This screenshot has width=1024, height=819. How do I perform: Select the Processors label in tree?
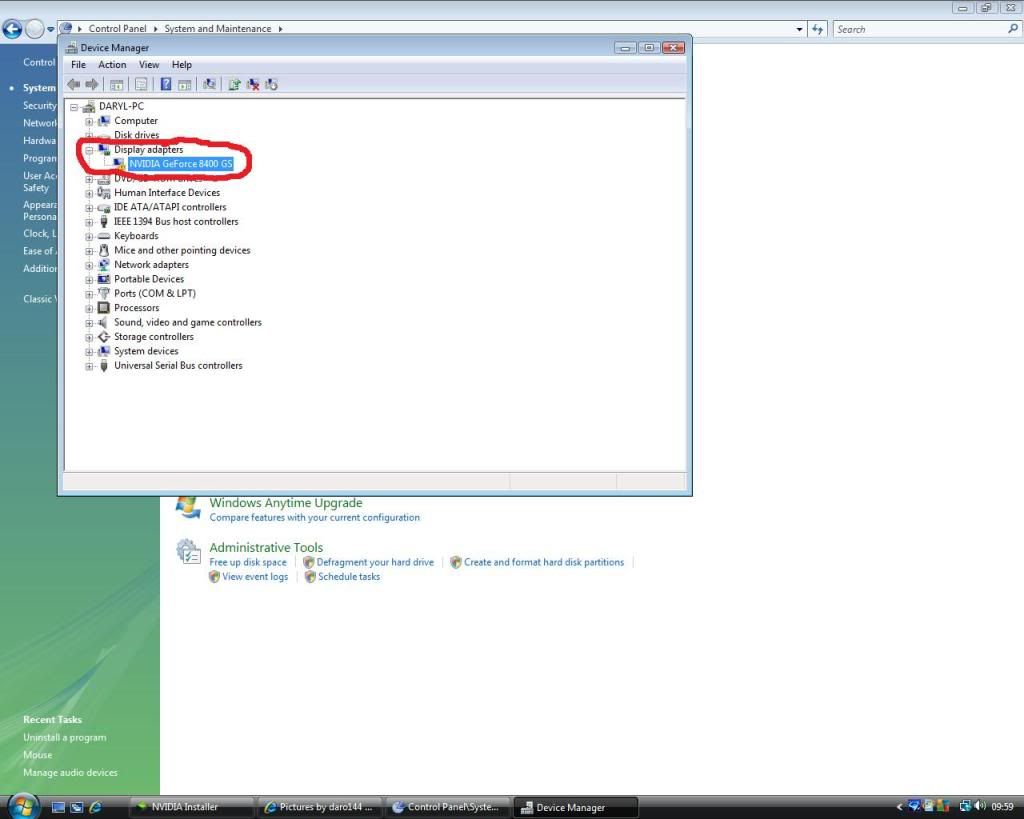[136, 308]
